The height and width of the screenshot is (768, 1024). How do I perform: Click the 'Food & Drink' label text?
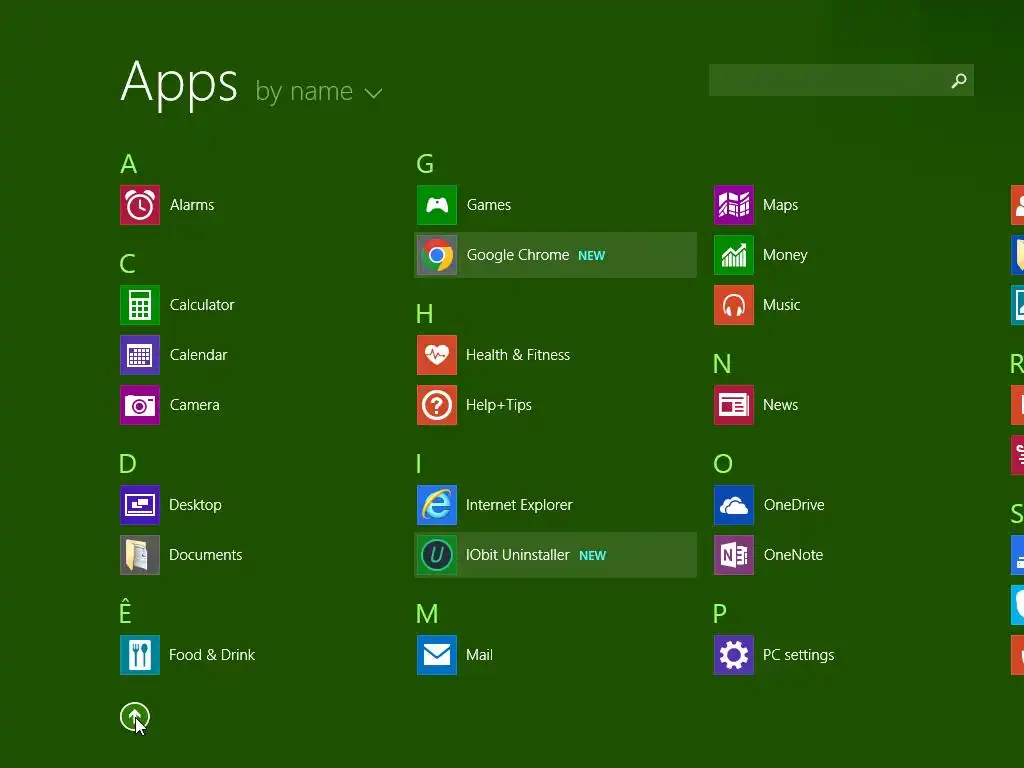point(212,655)
